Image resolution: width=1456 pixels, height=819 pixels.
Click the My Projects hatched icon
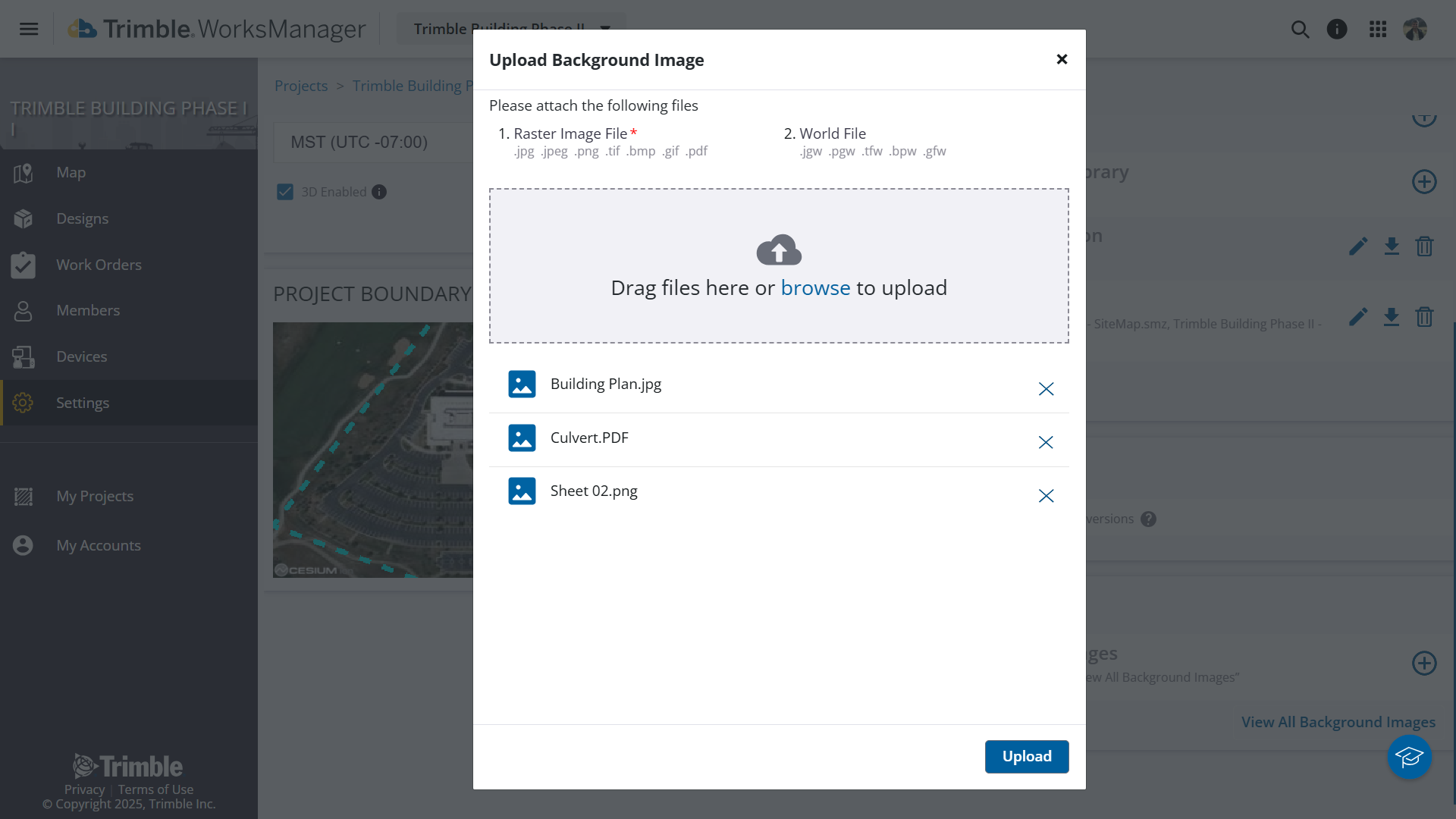point(23,496)
